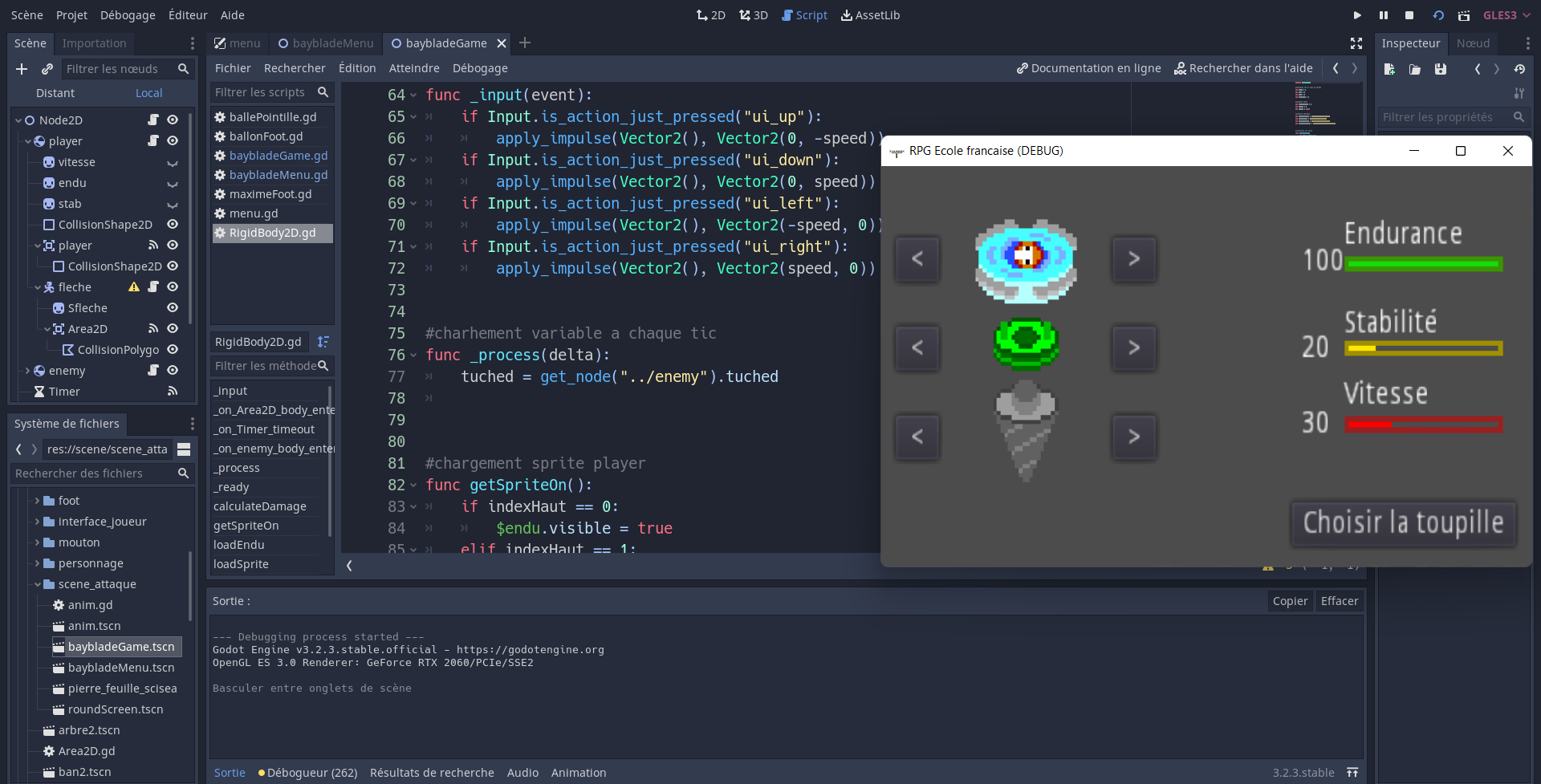Viewport: 1541px width, 784px height.
Task: Expand the mouton folder
Action: pyautogui.click(x=37, y=542)
